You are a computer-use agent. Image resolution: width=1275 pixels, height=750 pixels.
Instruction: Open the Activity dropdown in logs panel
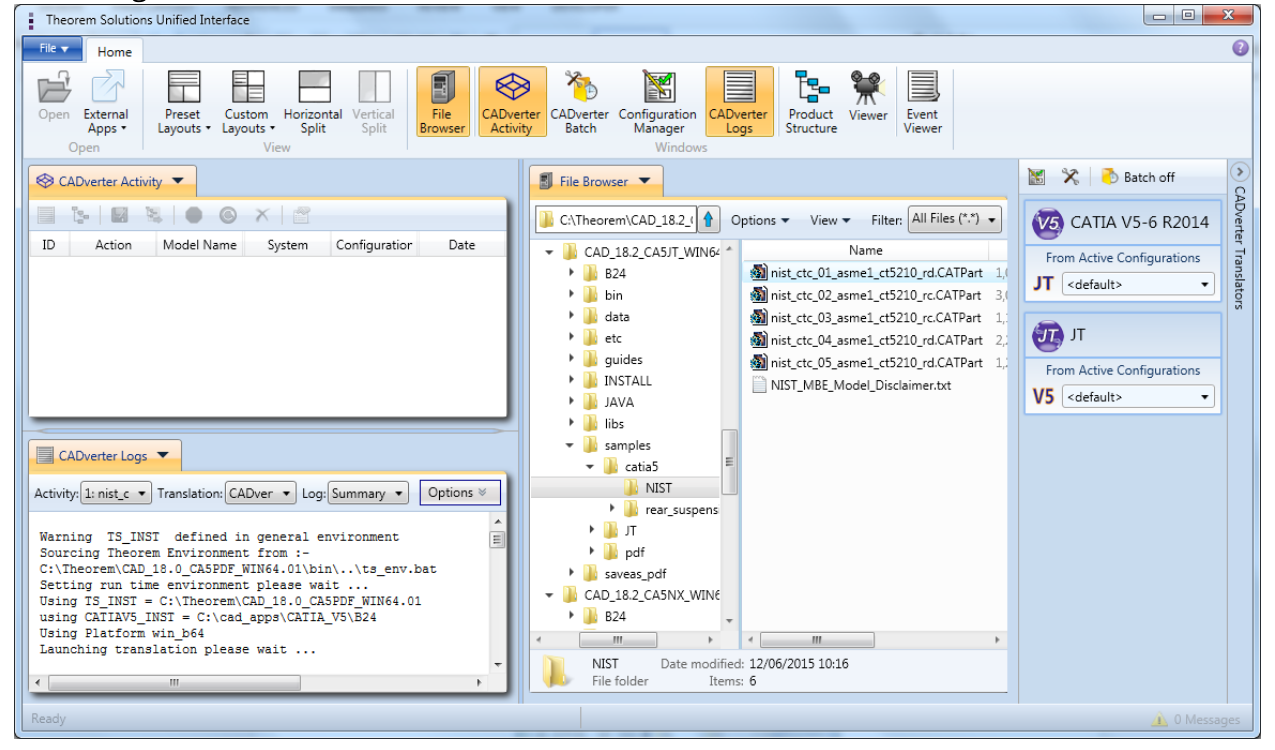point(116,493)
